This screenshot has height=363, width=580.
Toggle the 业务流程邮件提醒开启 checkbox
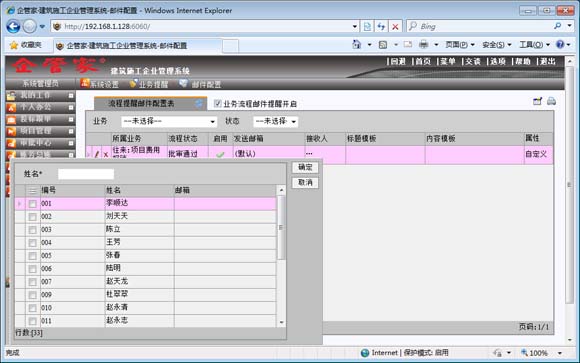coord(218,104)
